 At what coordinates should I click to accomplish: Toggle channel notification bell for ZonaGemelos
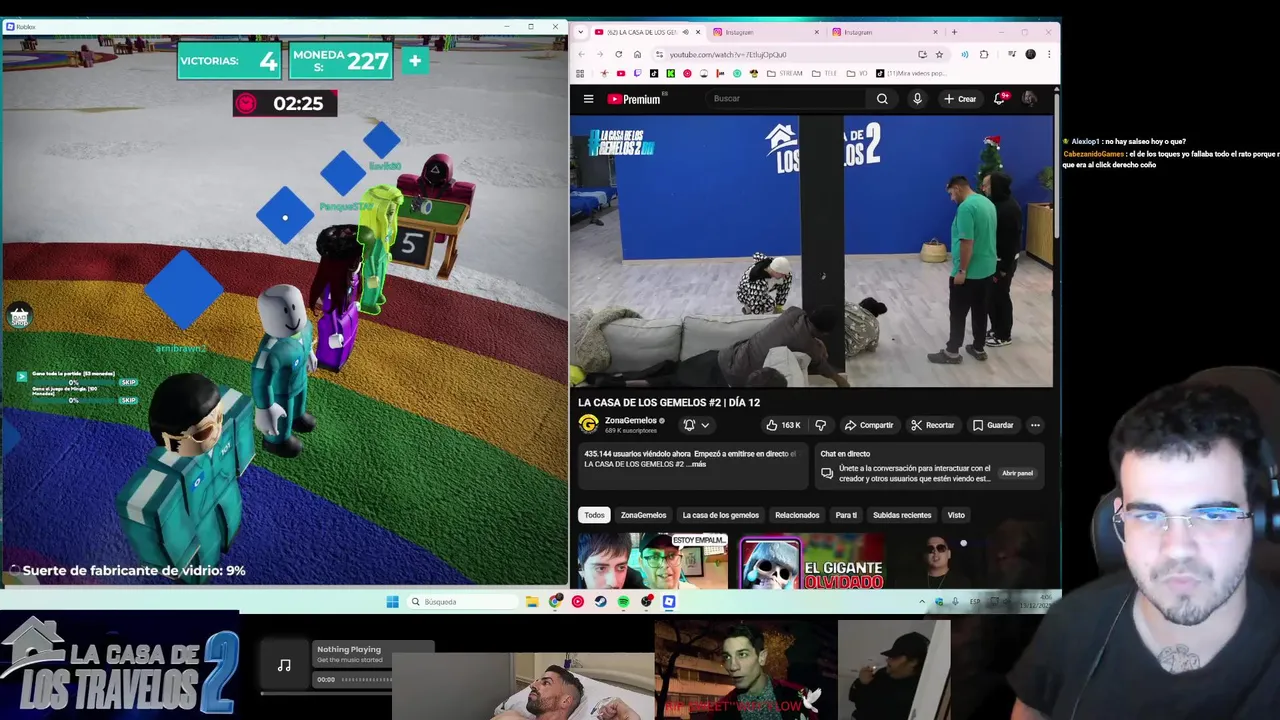[689, 425]
